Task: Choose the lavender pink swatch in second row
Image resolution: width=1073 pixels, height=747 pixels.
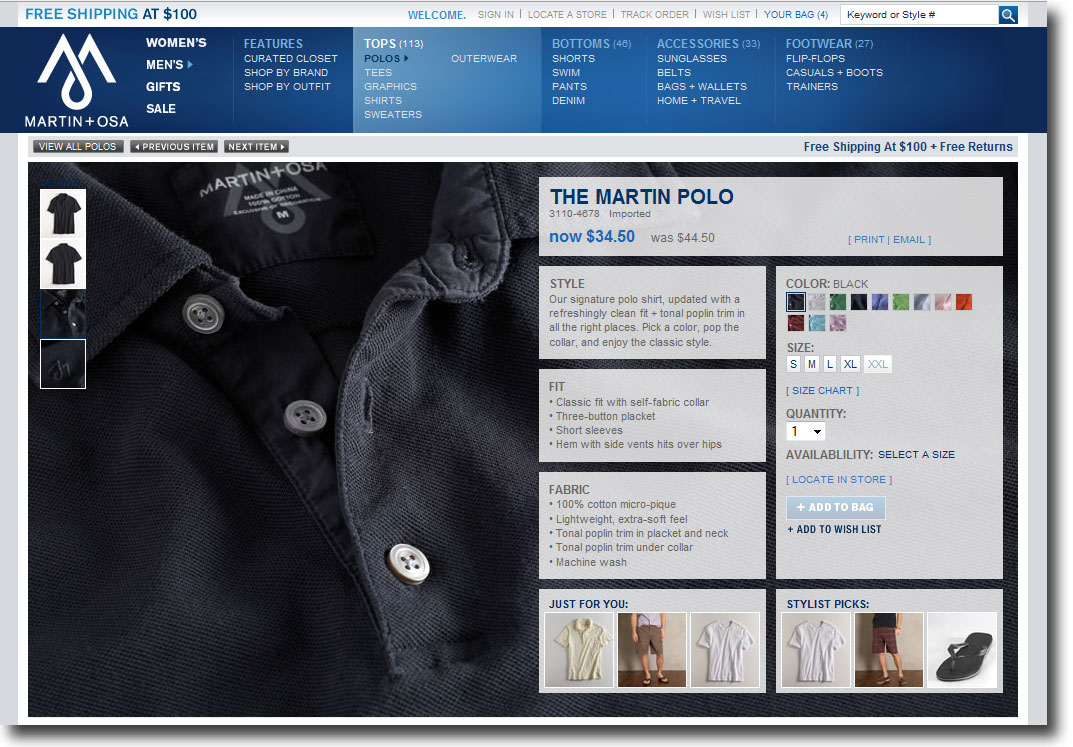Action: pos(838,323)
